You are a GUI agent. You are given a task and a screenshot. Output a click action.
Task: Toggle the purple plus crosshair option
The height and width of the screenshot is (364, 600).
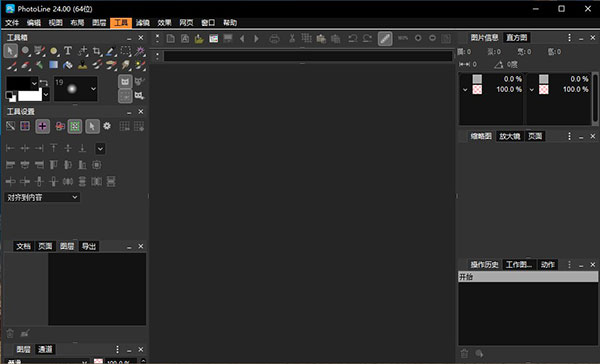tap(42, 126)
